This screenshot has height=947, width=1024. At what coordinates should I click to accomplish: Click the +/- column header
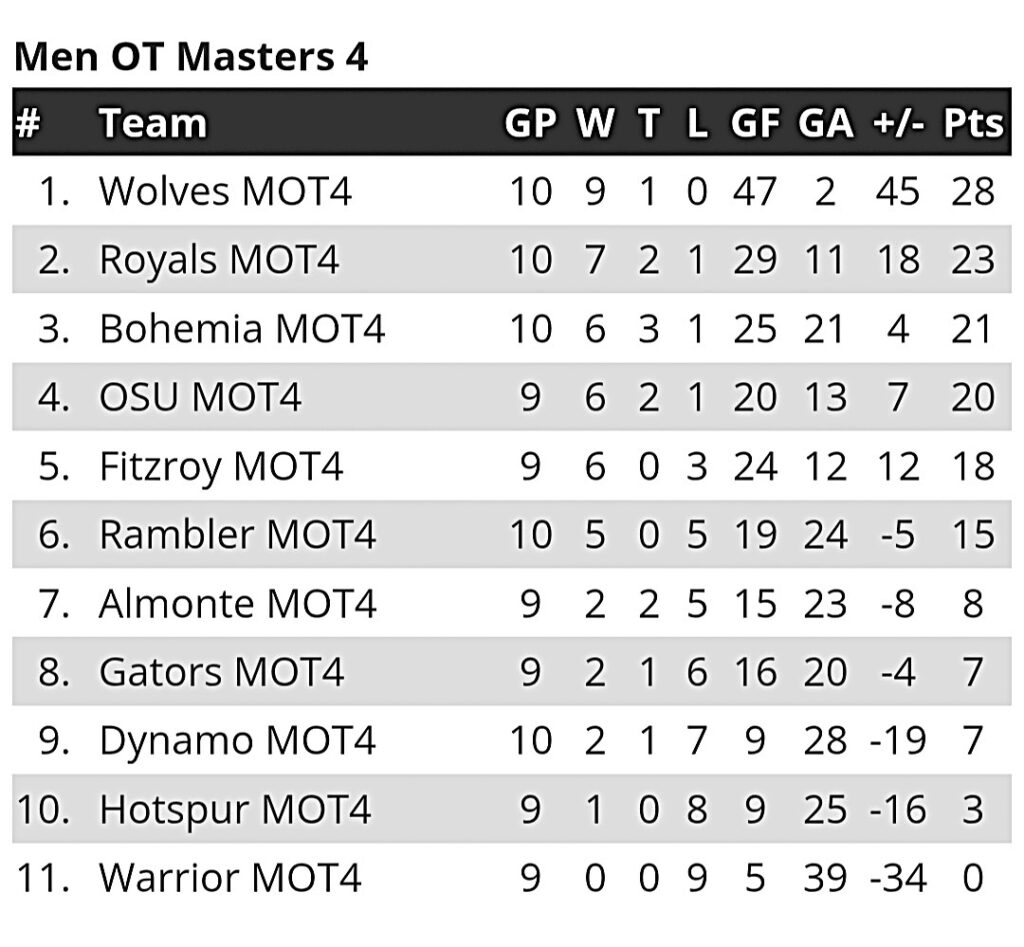899,123
